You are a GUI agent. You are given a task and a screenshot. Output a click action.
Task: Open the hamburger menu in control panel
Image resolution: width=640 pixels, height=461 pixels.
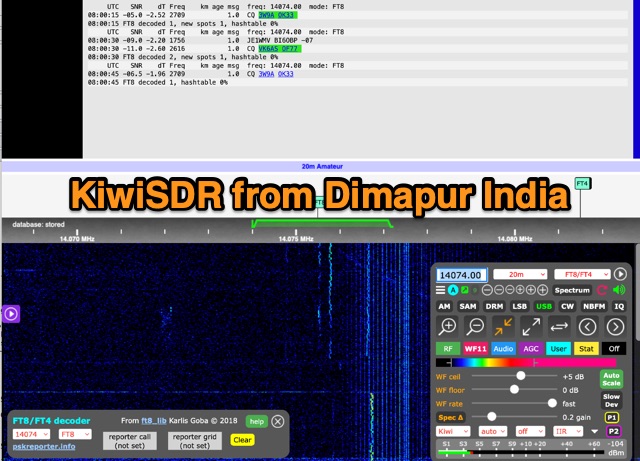[x=440, y=290]
